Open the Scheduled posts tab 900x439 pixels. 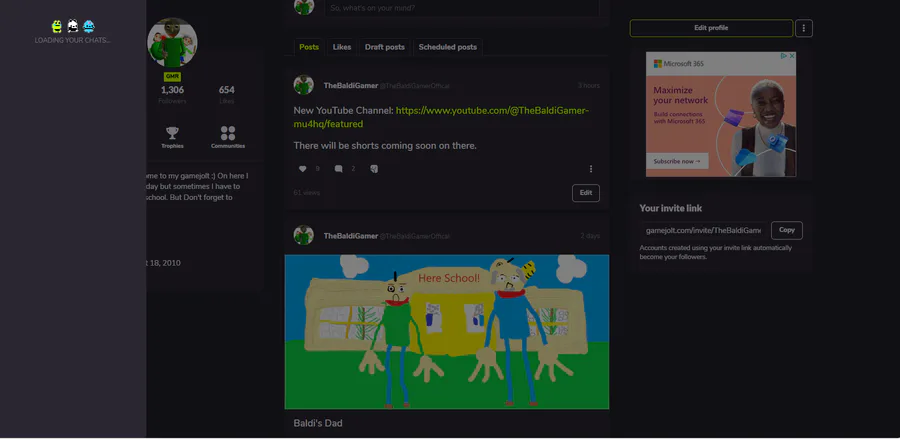[448, 47]
